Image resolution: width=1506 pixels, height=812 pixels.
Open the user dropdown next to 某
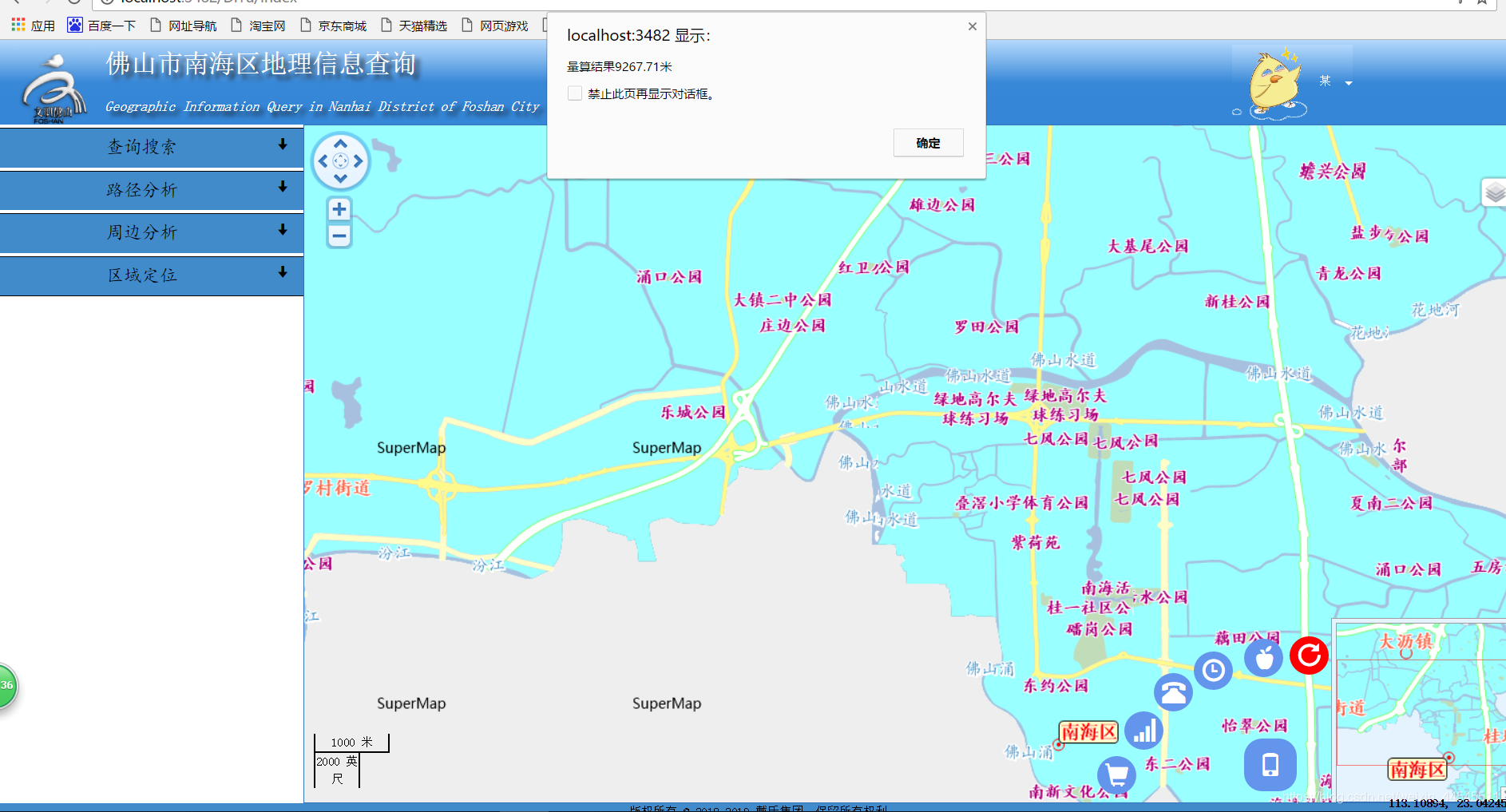[1349, 83]
